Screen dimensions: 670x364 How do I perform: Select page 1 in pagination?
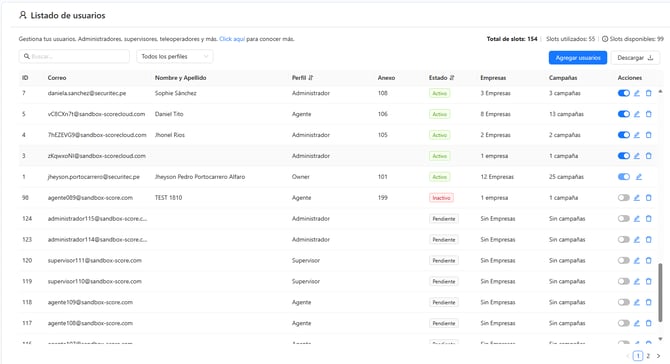point(638,356)
